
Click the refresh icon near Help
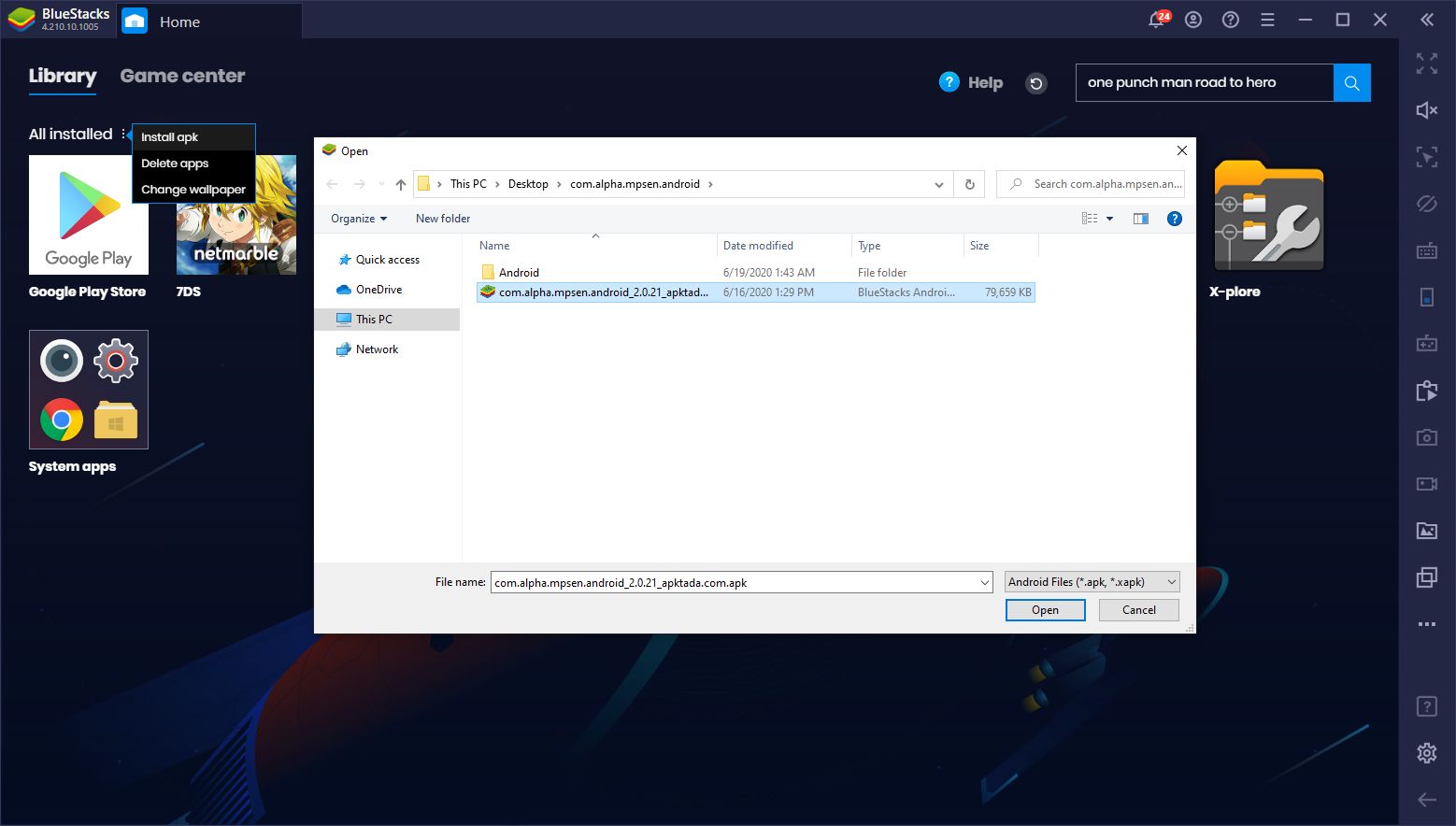[1035, 83]
